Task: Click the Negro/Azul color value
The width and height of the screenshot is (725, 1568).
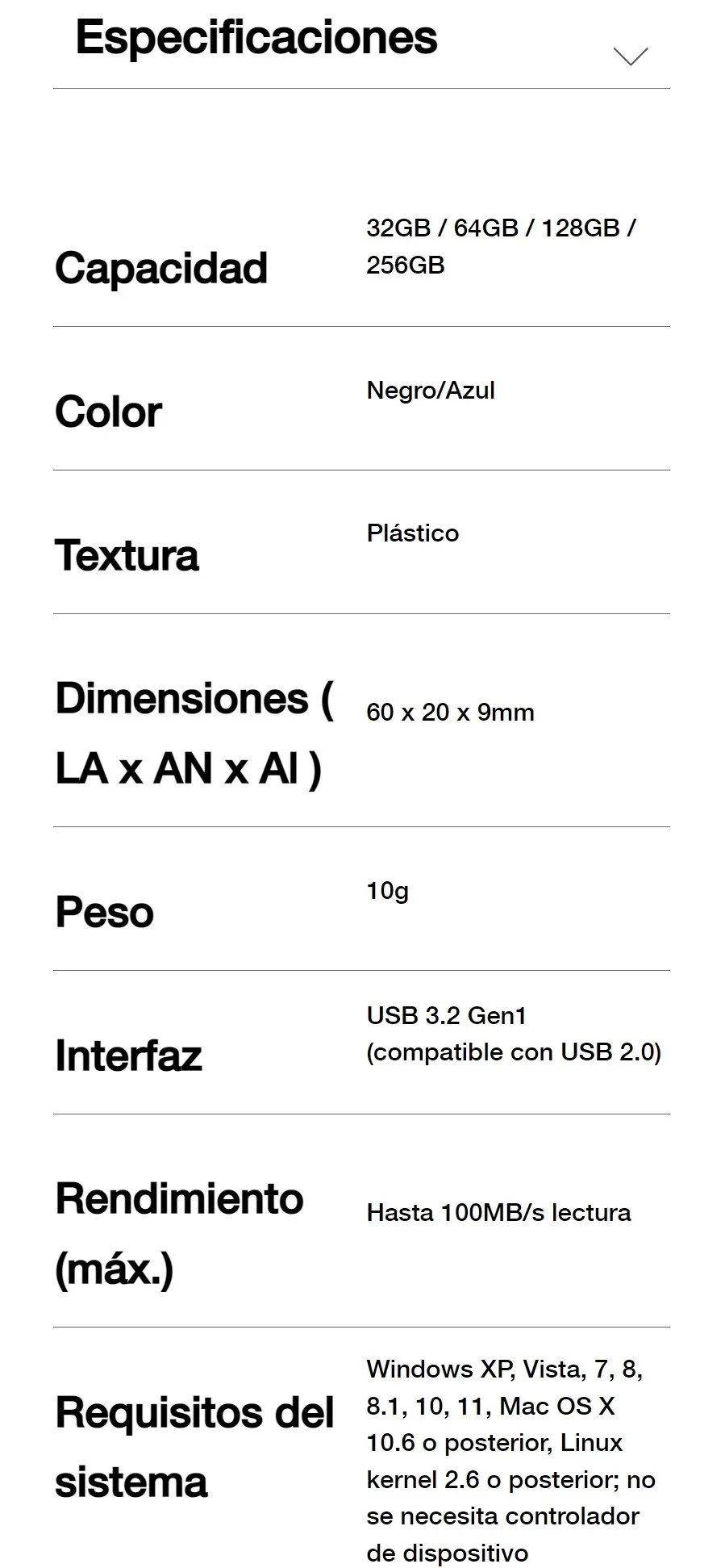Action: click(431, 391)
